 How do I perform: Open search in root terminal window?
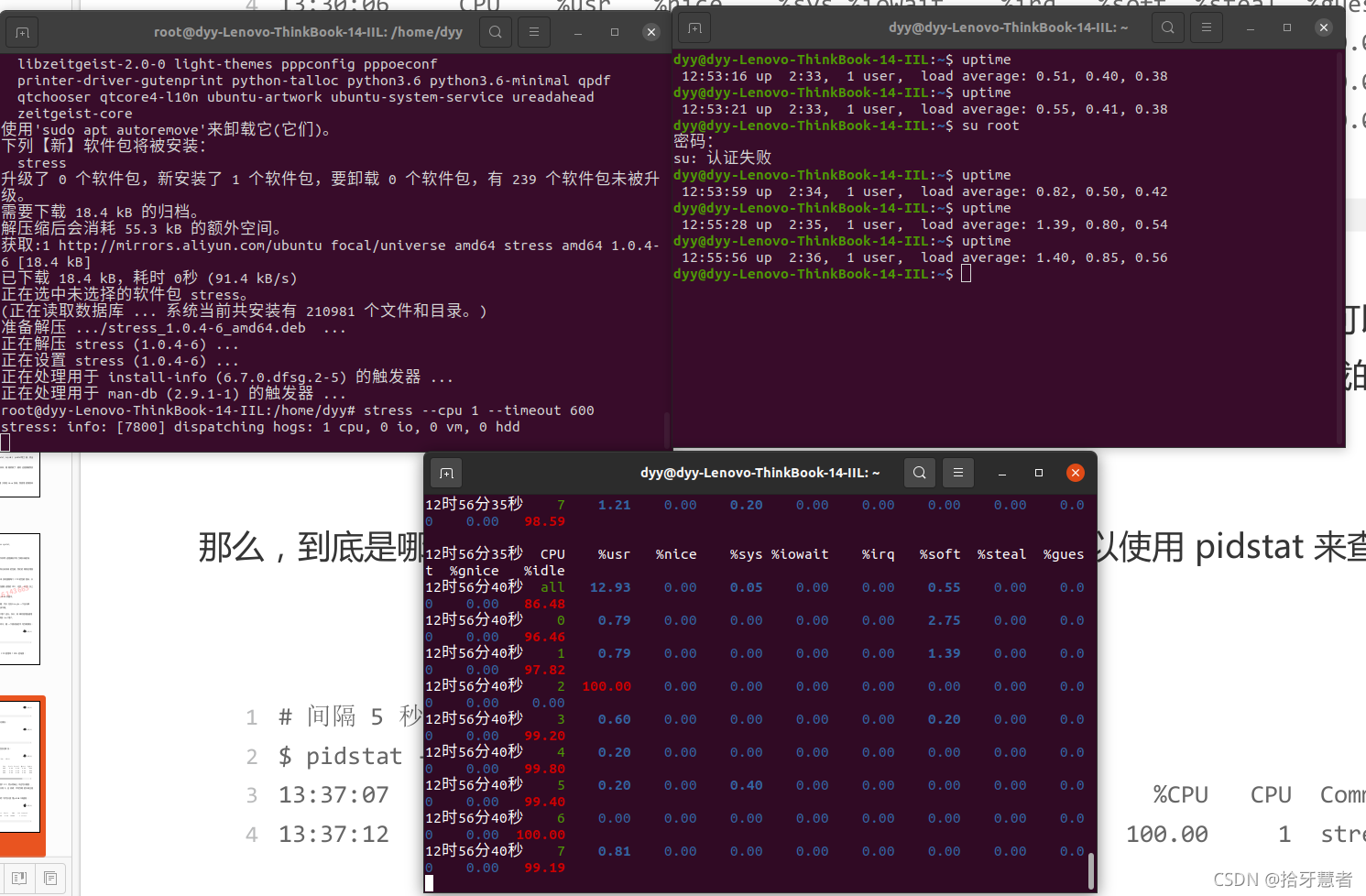(495, 32)
